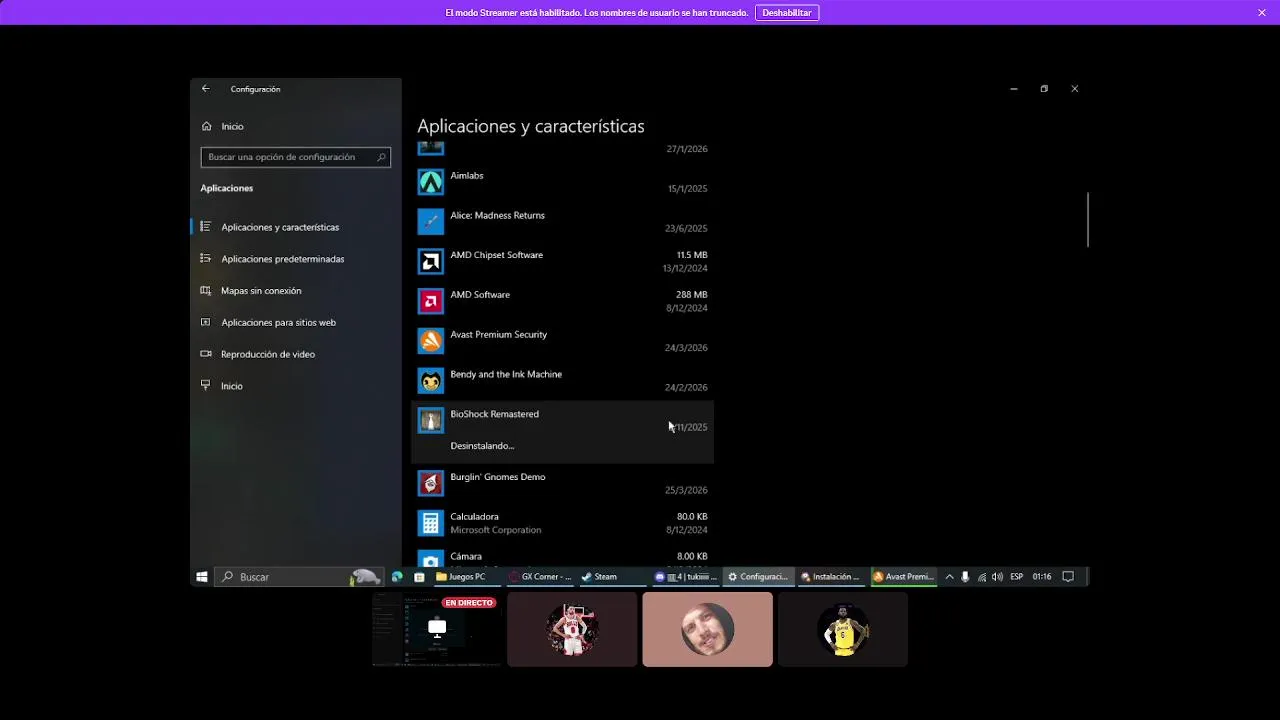Switch to Avast Premium in the taskbar

coord(904,577)
